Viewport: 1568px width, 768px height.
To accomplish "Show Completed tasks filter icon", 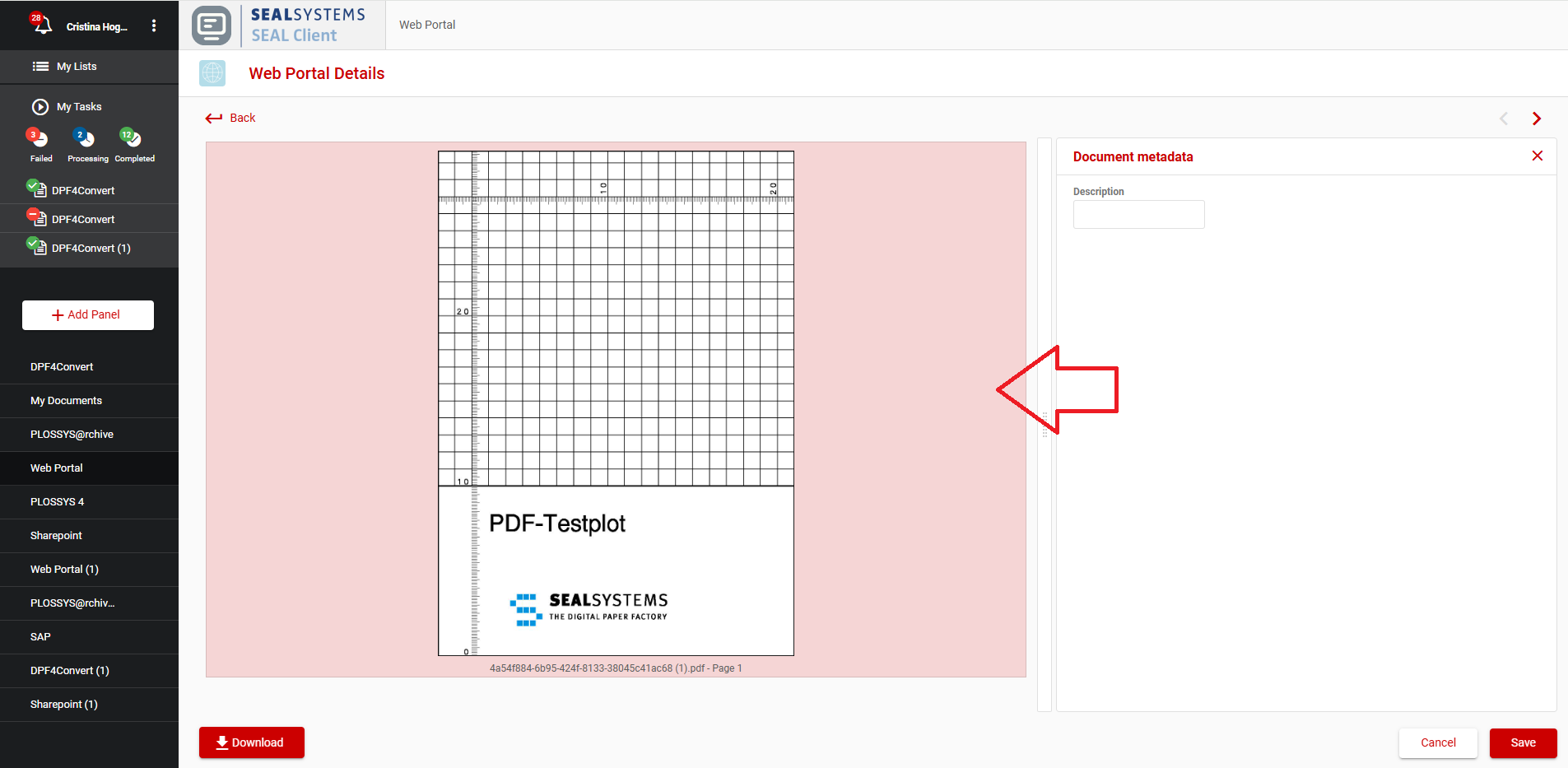I will pyautogui.click(x=132, y=138).
